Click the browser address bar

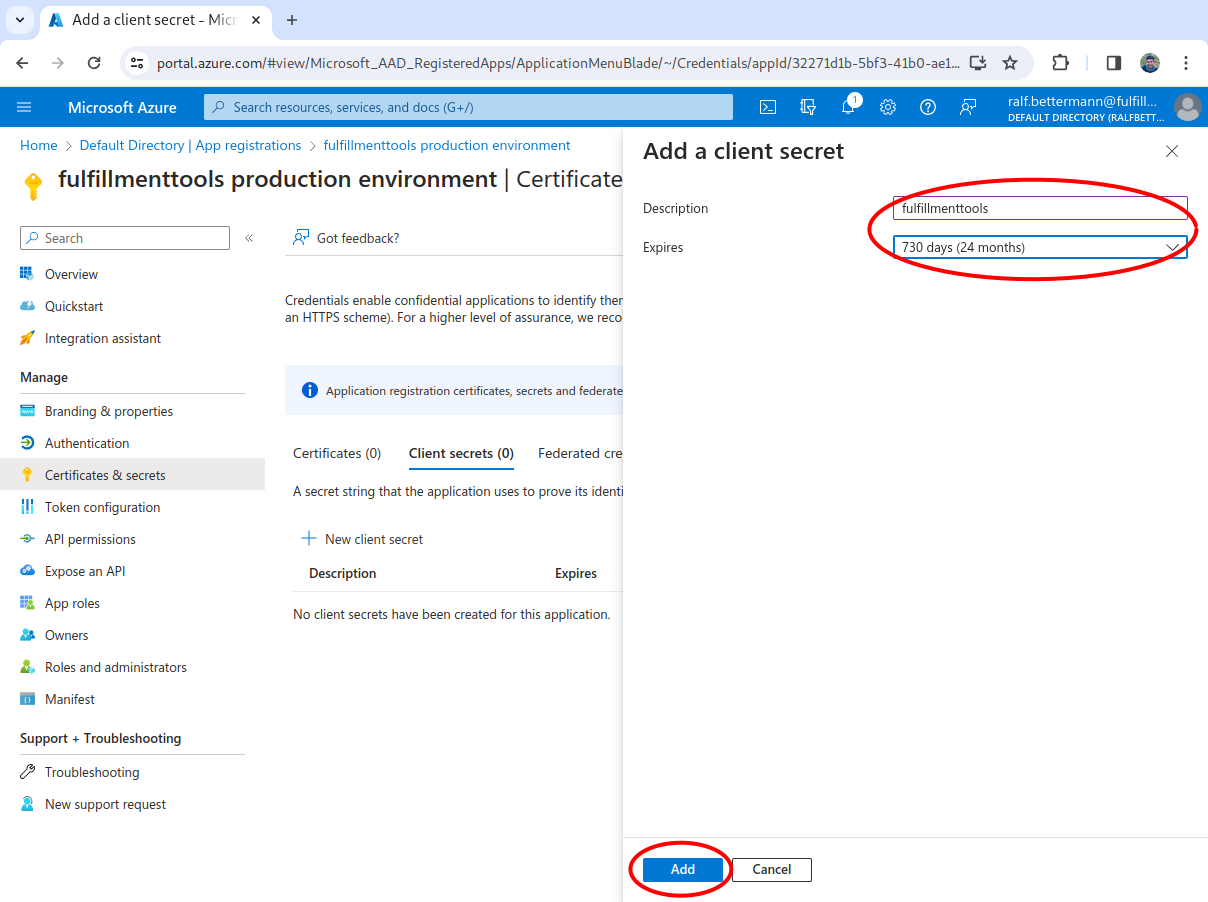(x=558, y=63)
